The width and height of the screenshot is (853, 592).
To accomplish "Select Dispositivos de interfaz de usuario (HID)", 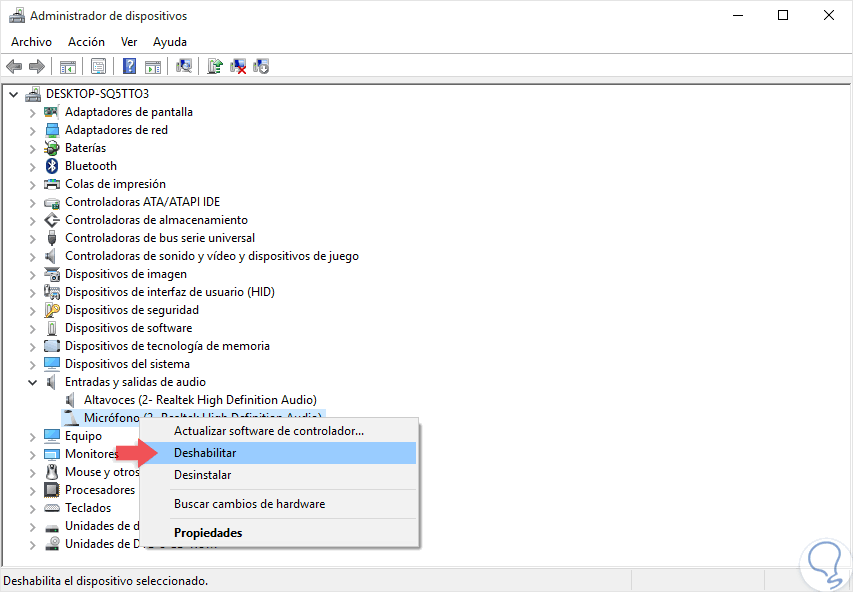I will tap(170, 292).
